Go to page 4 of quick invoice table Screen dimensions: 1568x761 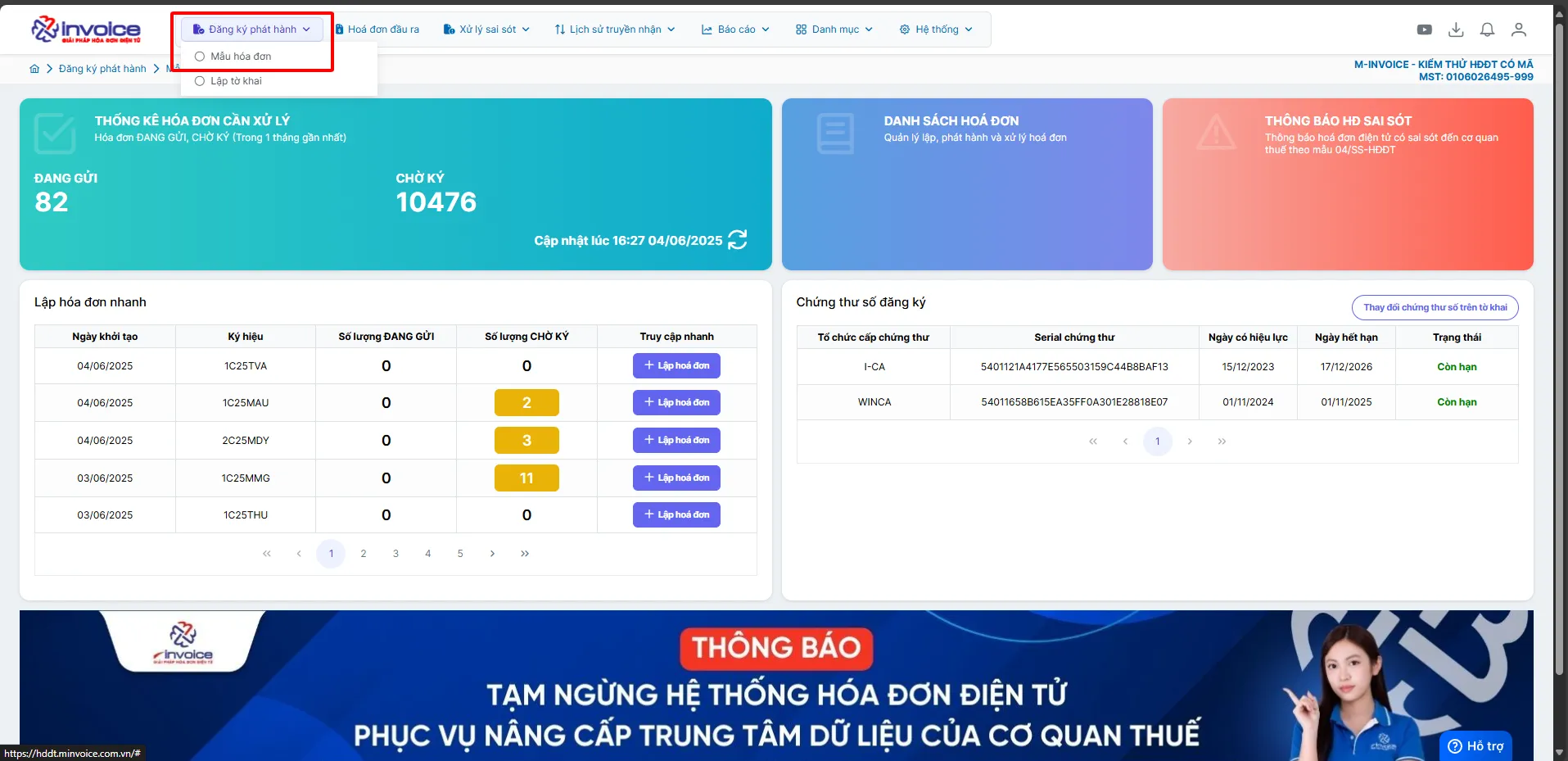pos(427,554)
